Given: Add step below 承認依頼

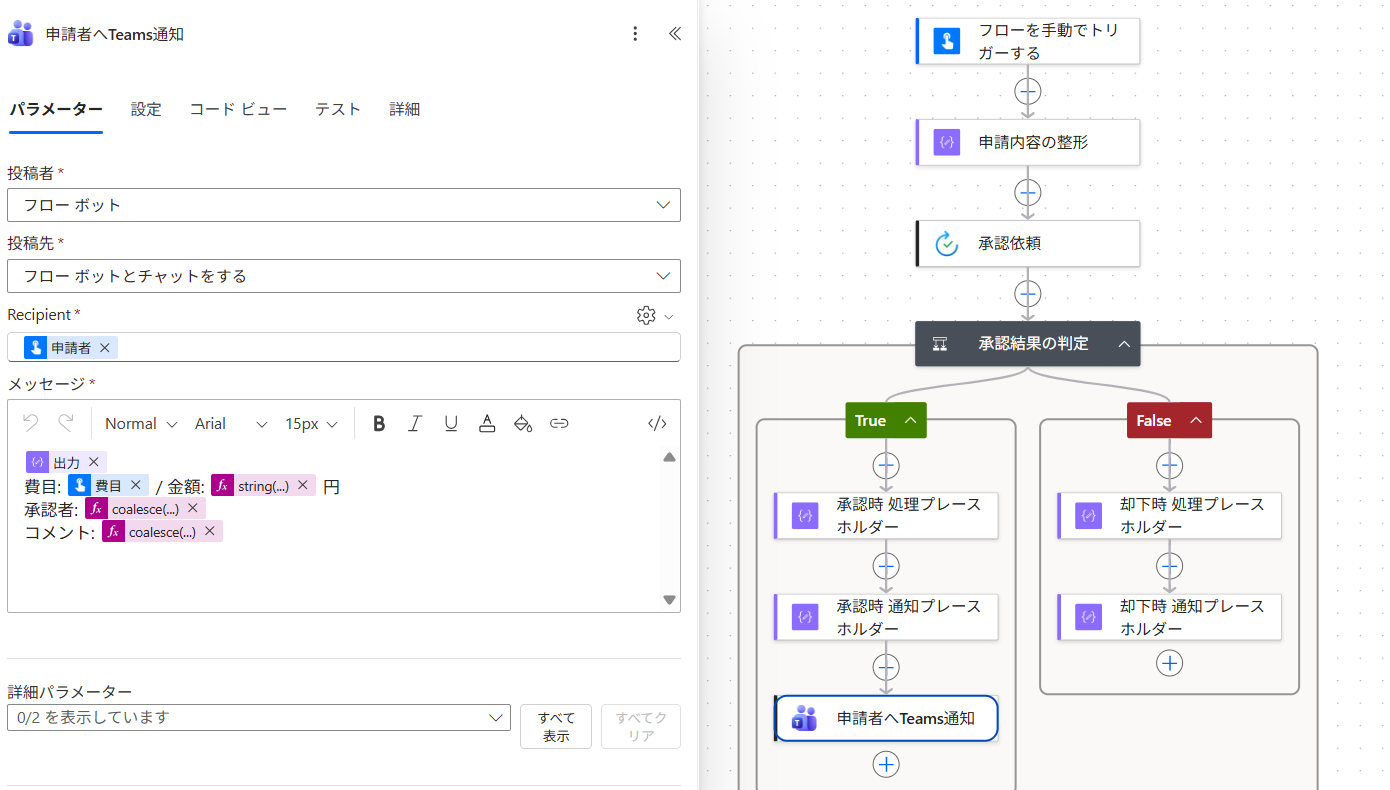Looking at the screenshot, I should pos(1028,293).
